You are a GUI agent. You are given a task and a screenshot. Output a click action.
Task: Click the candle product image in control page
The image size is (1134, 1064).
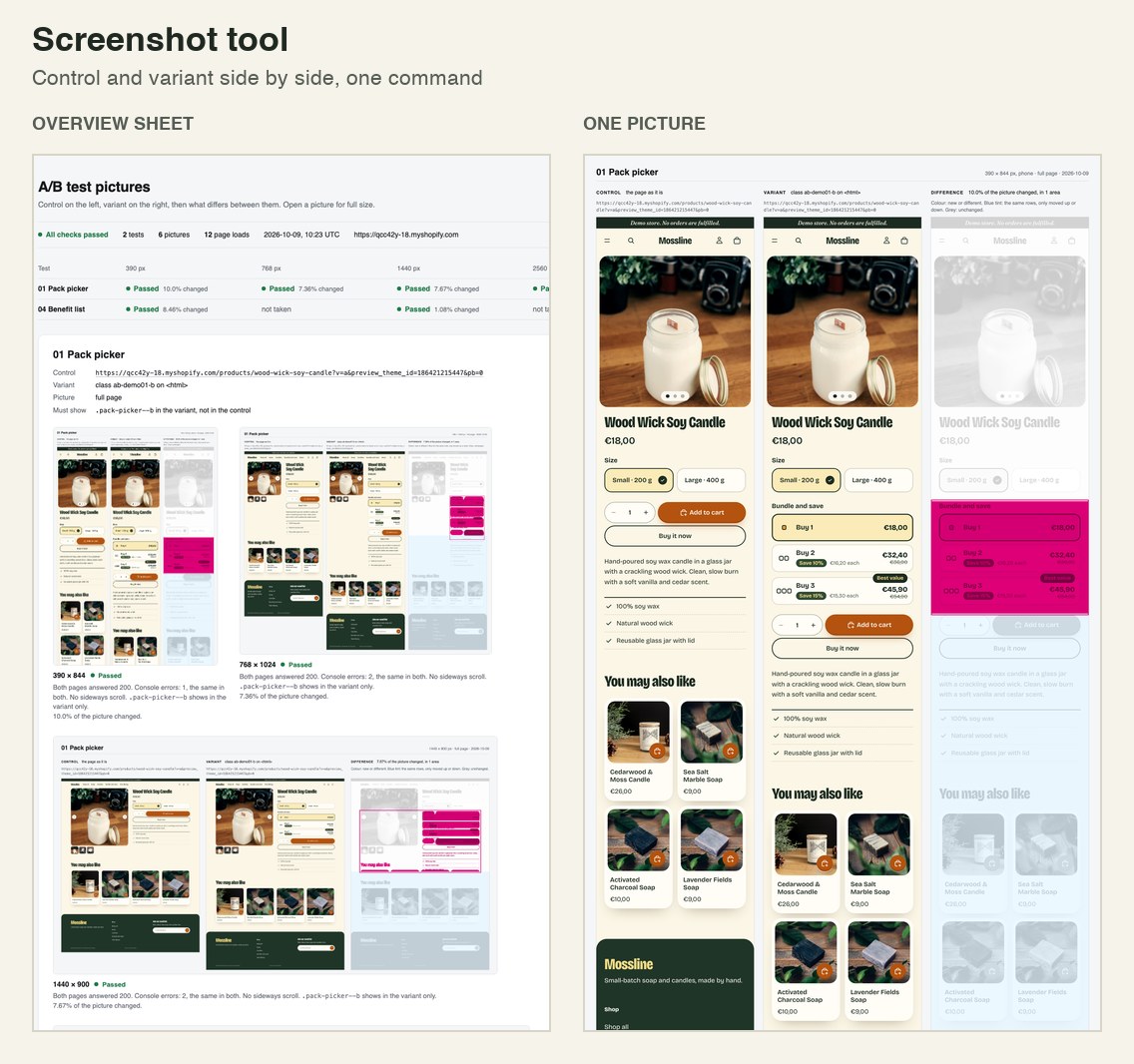tap(675, 331)
